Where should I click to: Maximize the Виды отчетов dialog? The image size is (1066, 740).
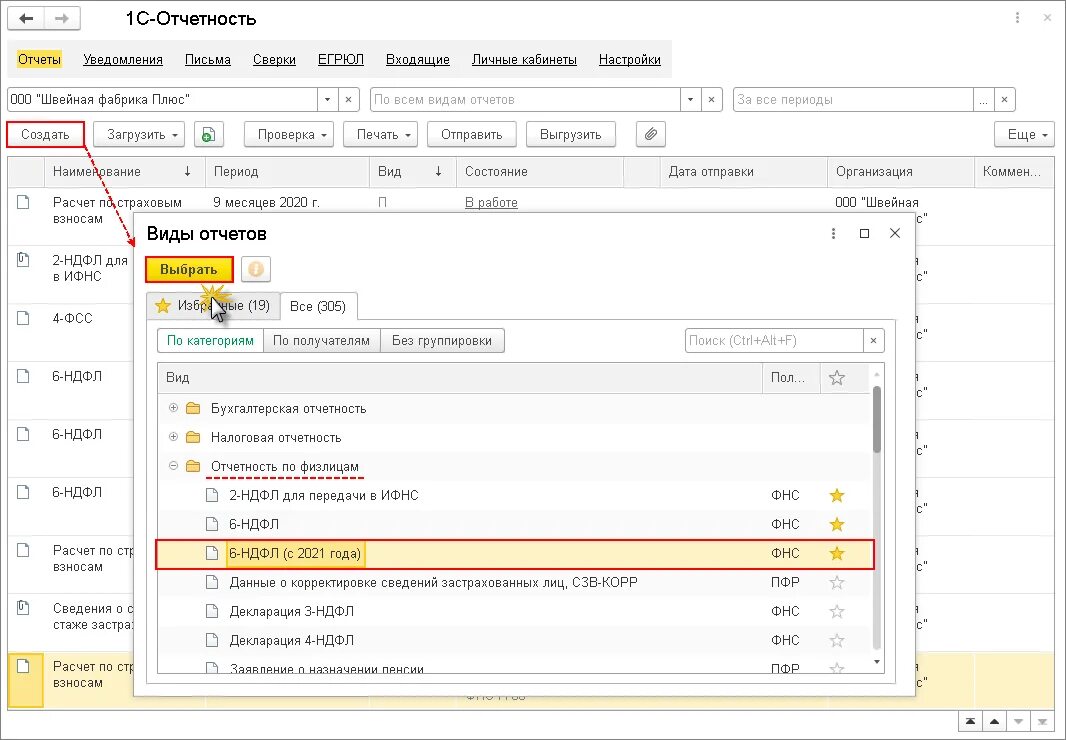pyautogui.click(x=864, y=234)
